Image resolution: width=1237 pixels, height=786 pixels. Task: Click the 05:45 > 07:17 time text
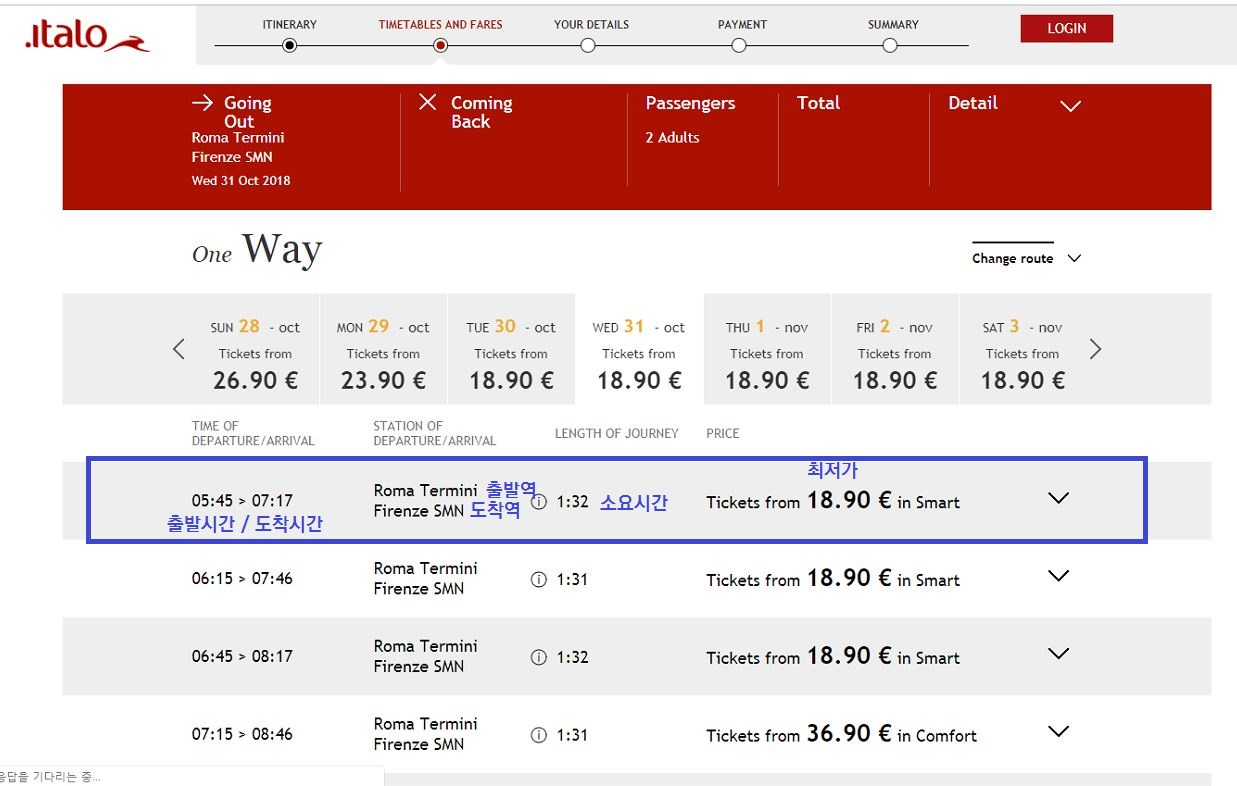click(x=242, y=500)
